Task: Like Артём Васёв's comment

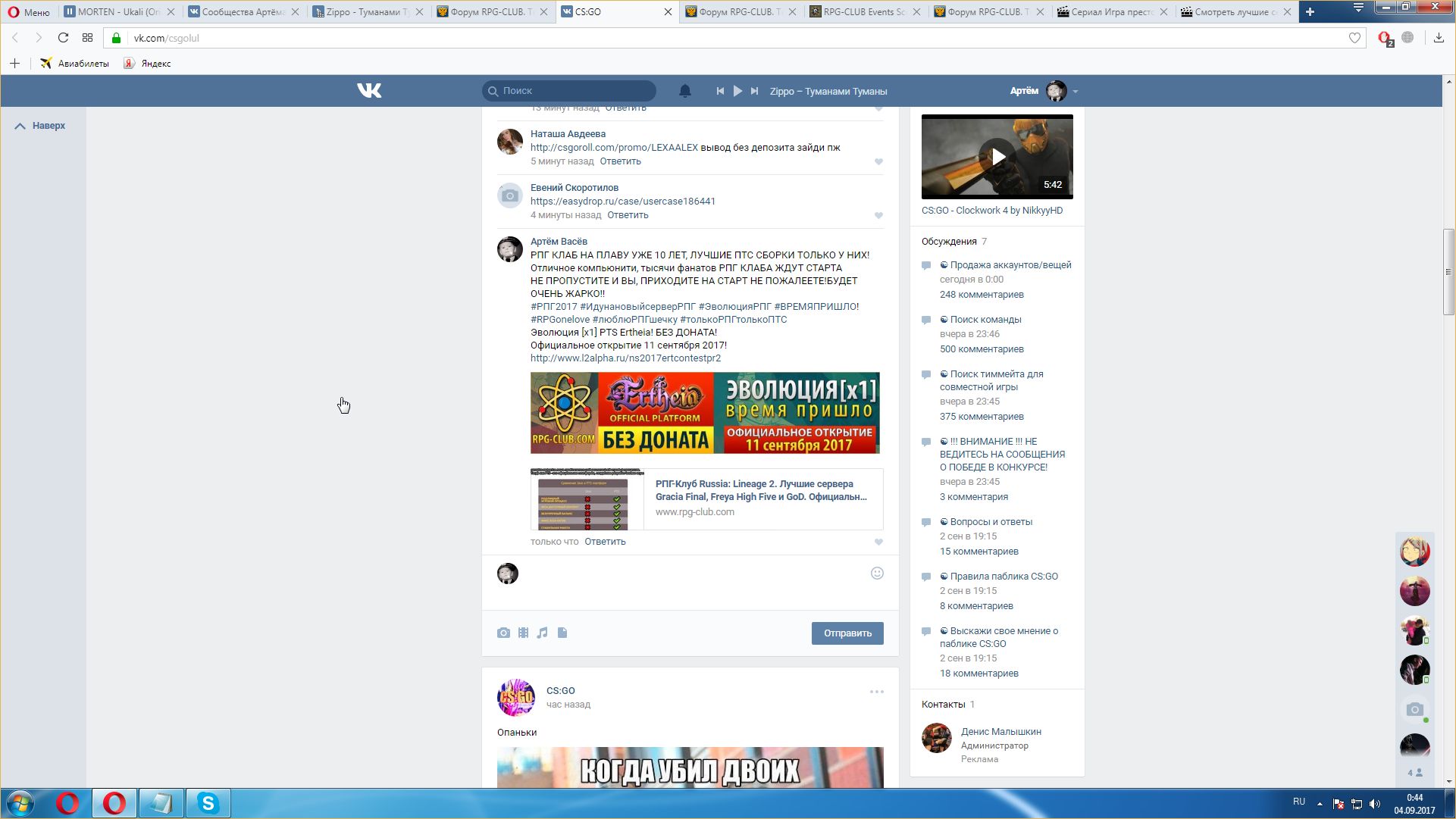Action: pyautogui.click(x=878, y=542)
